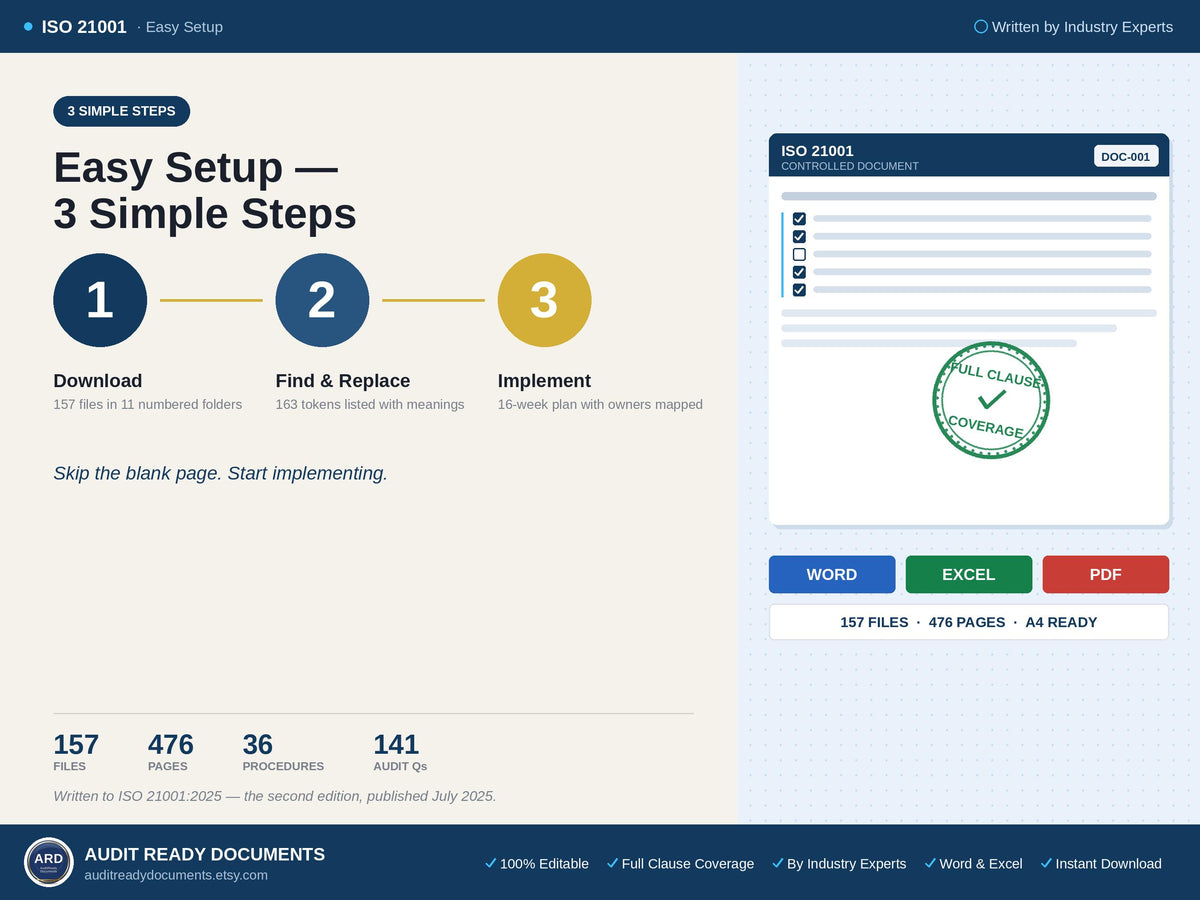Image resolution: width=1200 pixels, height=900 pixels.
Task: Click the checkmark beside 100% Editable
Action: 490,863
